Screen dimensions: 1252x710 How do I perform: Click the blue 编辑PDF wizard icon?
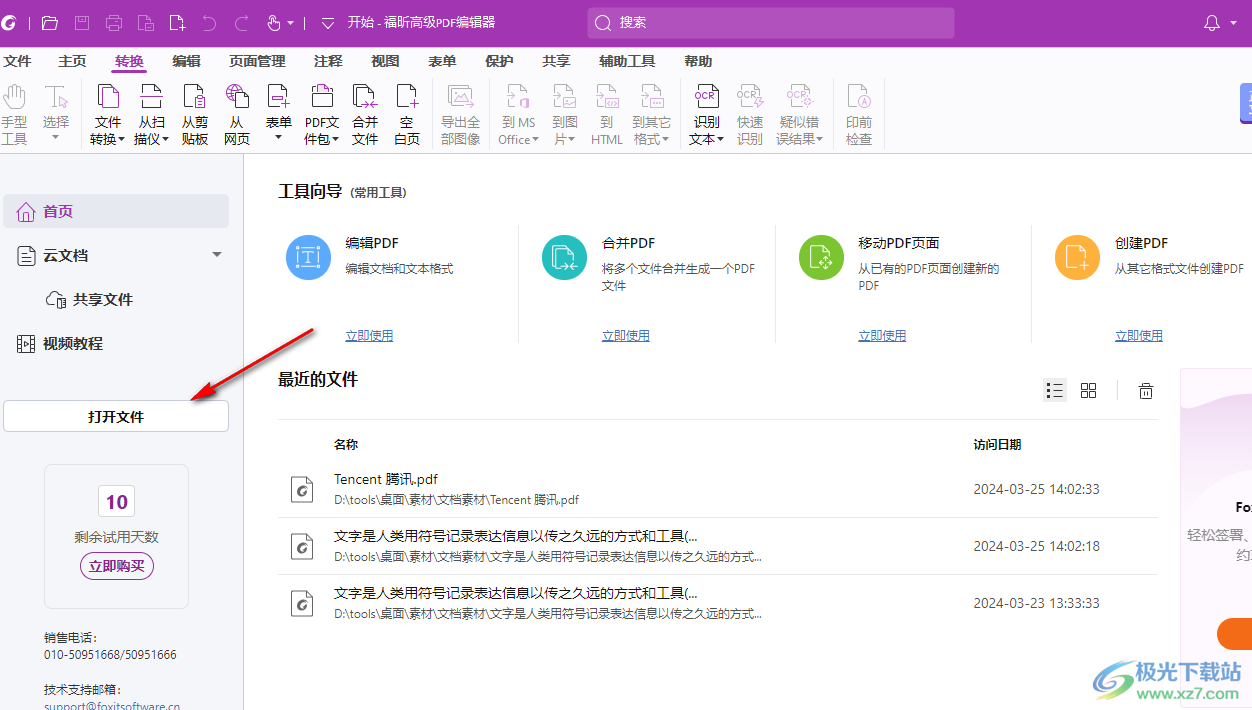308,258
